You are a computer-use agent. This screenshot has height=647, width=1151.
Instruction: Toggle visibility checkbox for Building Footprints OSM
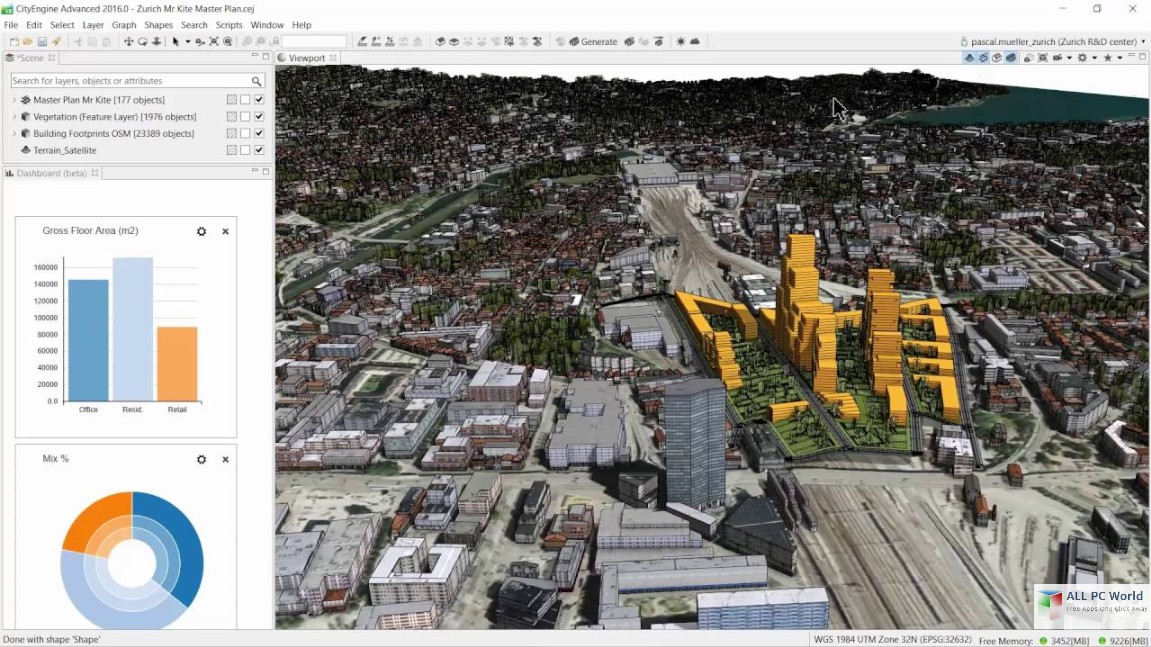pyautogui.click(x=259, y=134)
